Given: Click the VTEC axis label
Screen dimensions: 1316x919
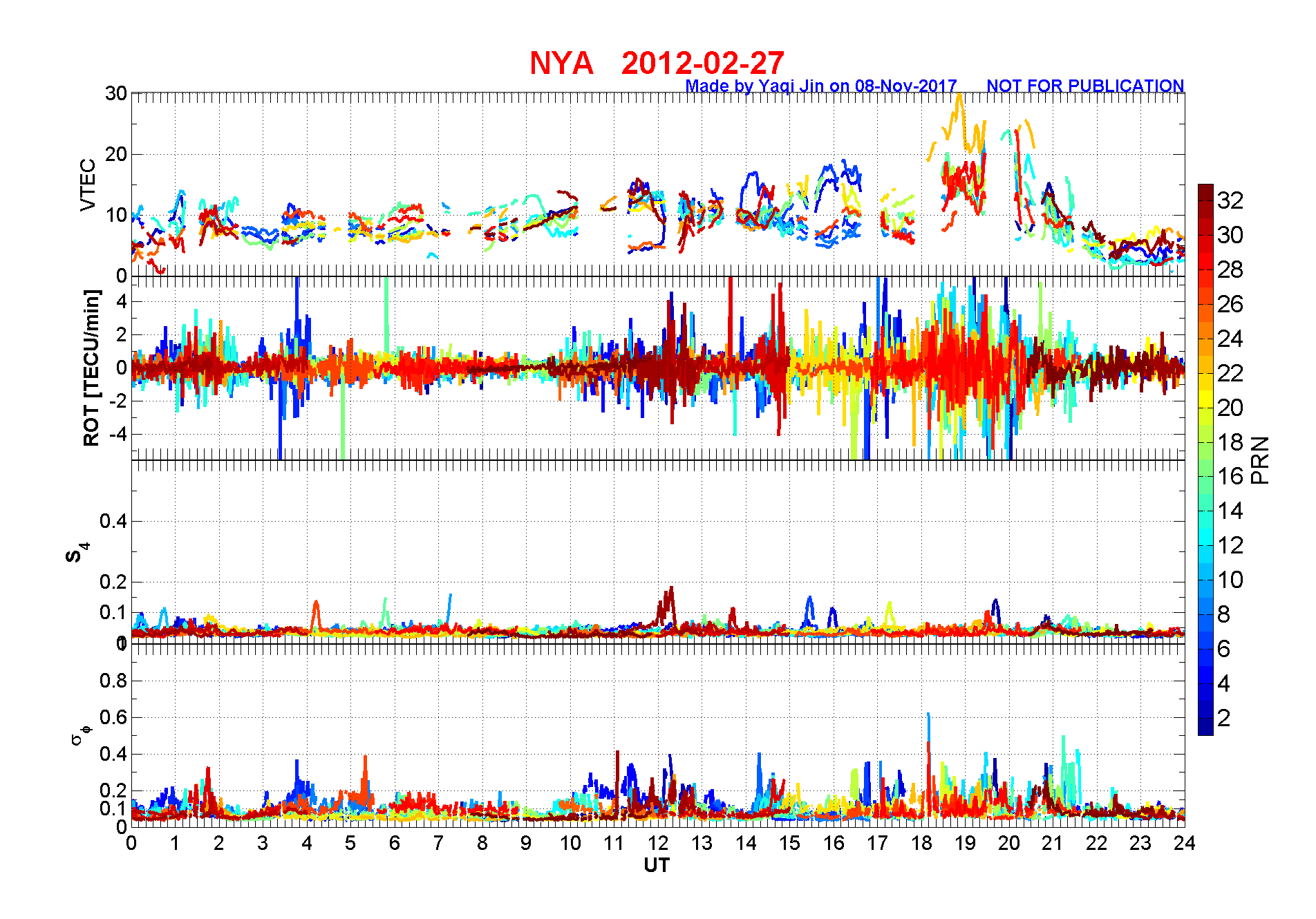Looking at the screenshot, I should [x=88, y=184].
